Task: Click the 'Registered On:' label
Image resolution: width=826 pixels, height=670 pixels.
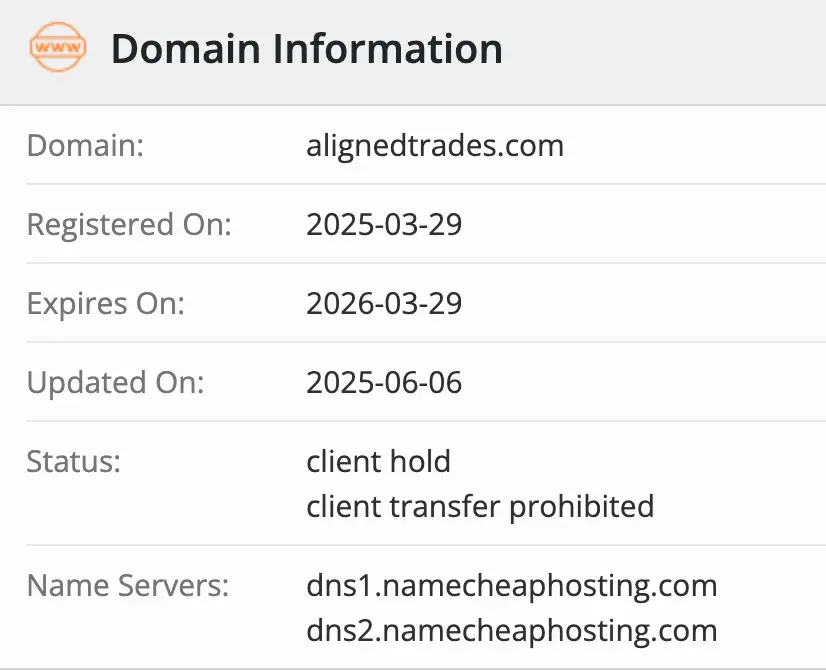Action: (x=129, y=224)
